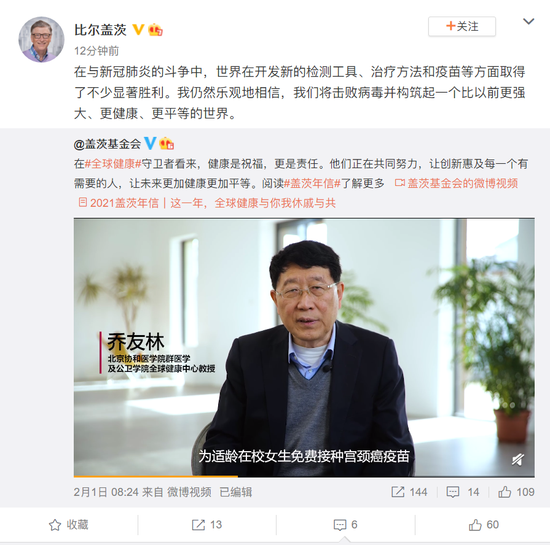Open 盖茨基金会的微博视频 video link

tap(456, 183)
